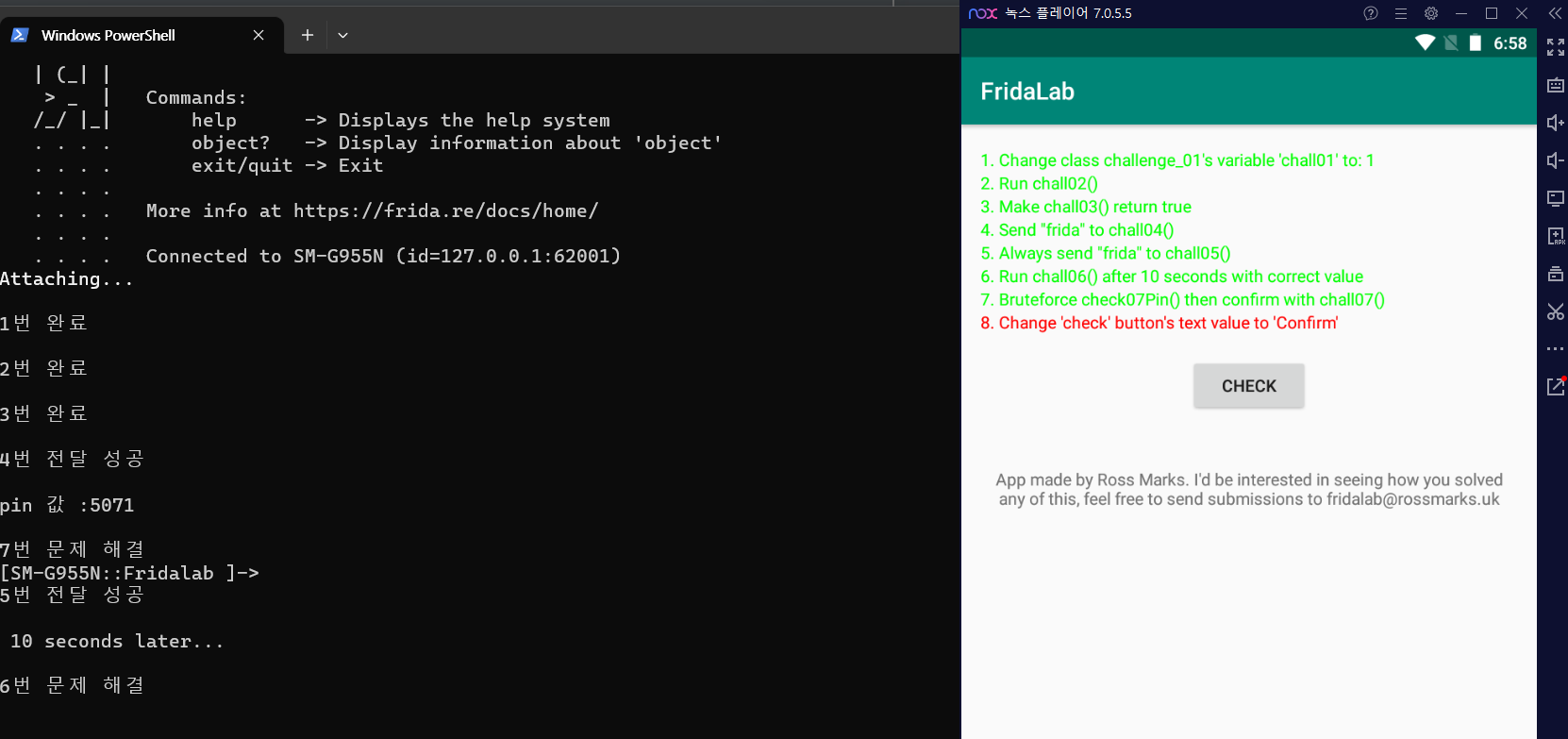Open Nox screenshot scissors tool

pos(1556,311)
